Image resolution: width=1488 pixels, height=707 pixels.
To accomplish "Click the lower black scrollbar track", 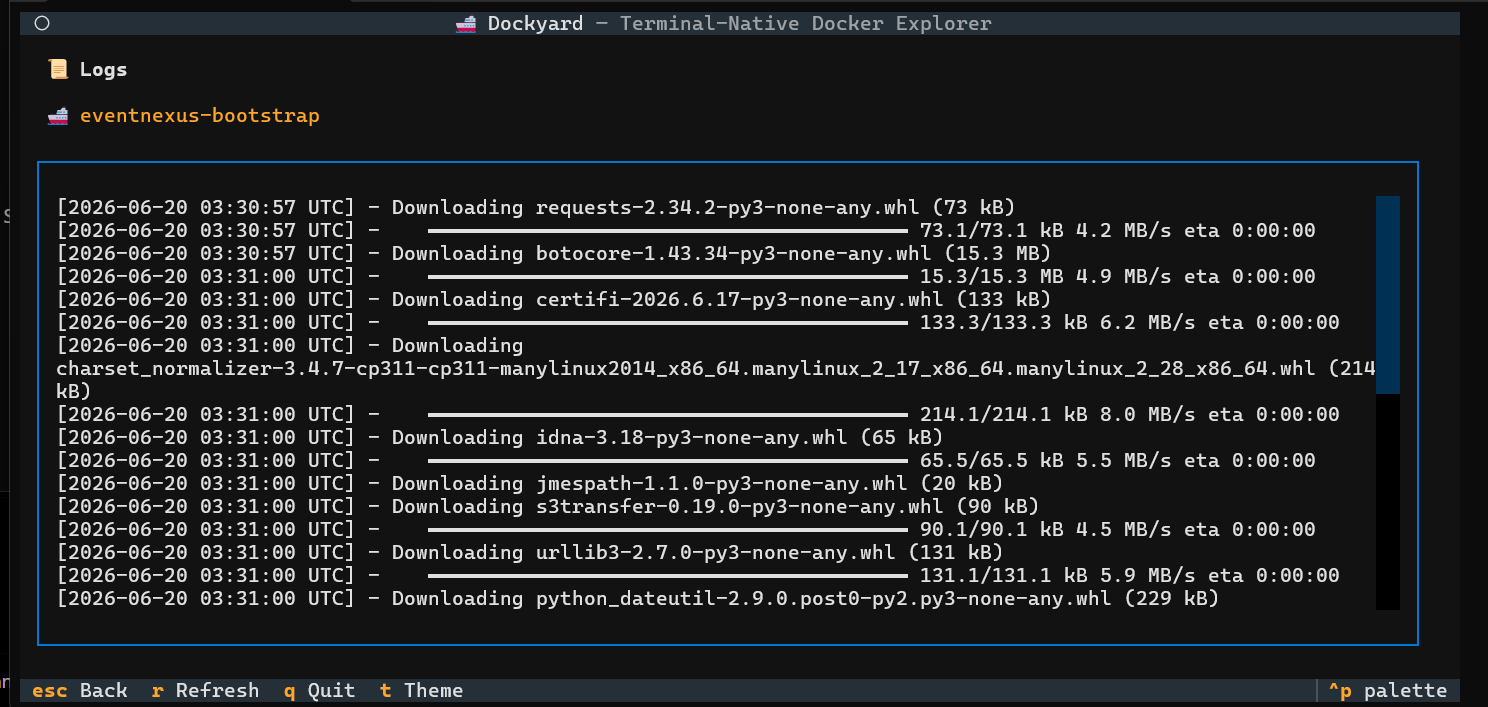I will (x=1387, y=501).
